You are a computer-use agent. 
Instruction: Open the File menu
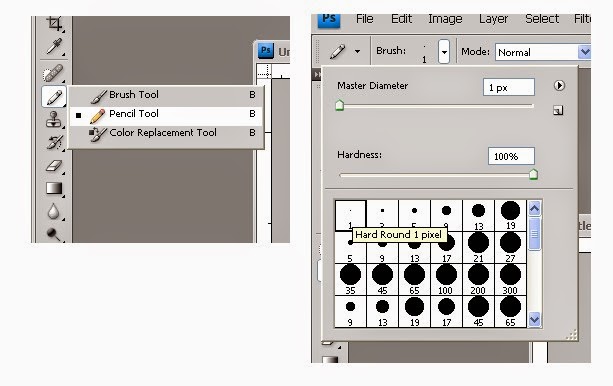point(364,19)
